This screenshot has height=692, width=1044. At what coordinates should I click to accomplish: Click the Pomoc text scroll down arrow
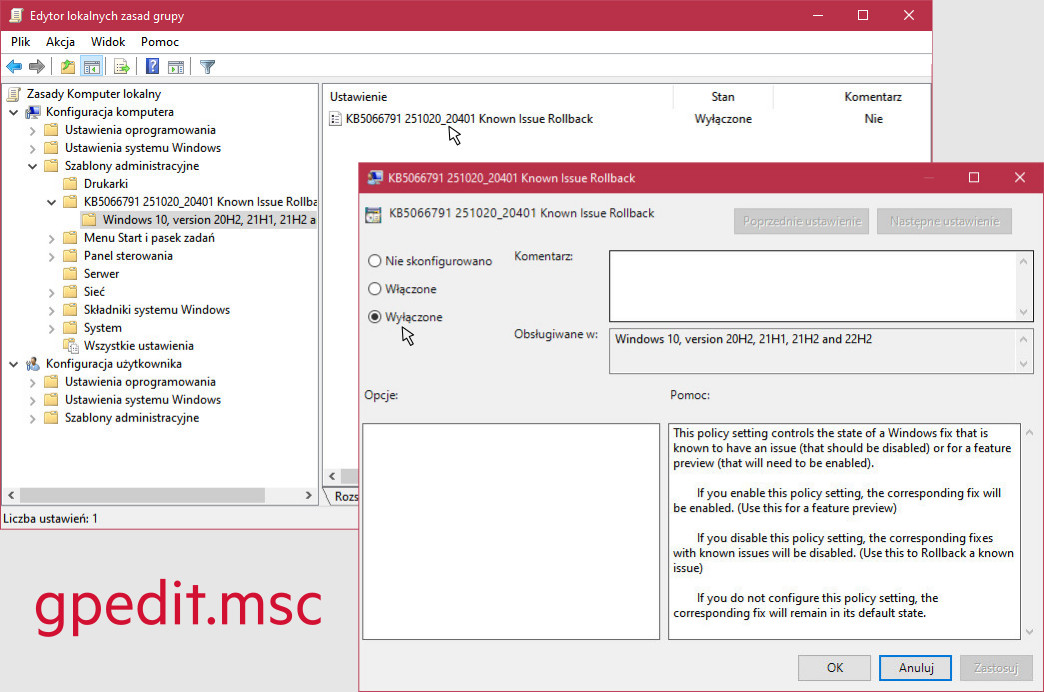pos(1029,632)
